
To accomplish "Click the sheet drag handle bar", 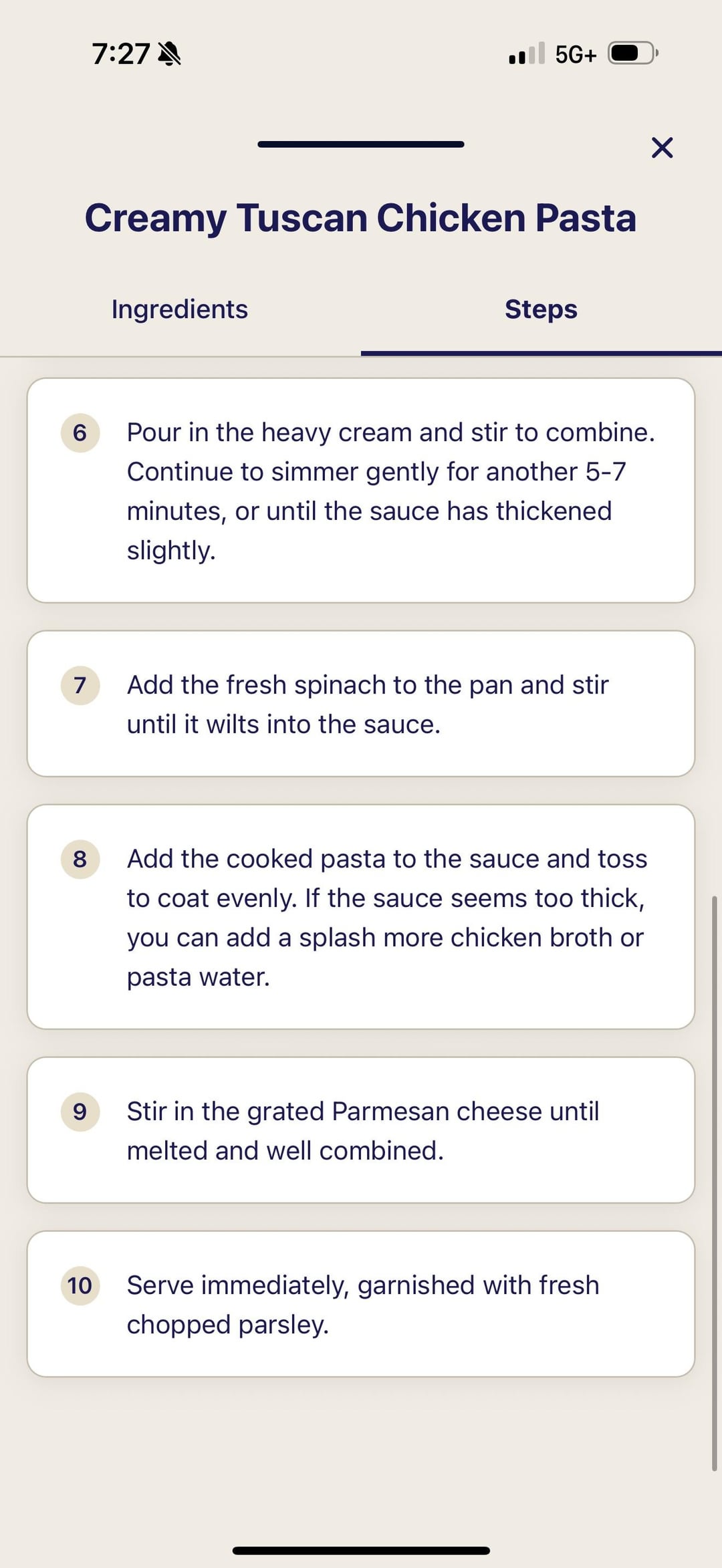I will tap(361, 144).
